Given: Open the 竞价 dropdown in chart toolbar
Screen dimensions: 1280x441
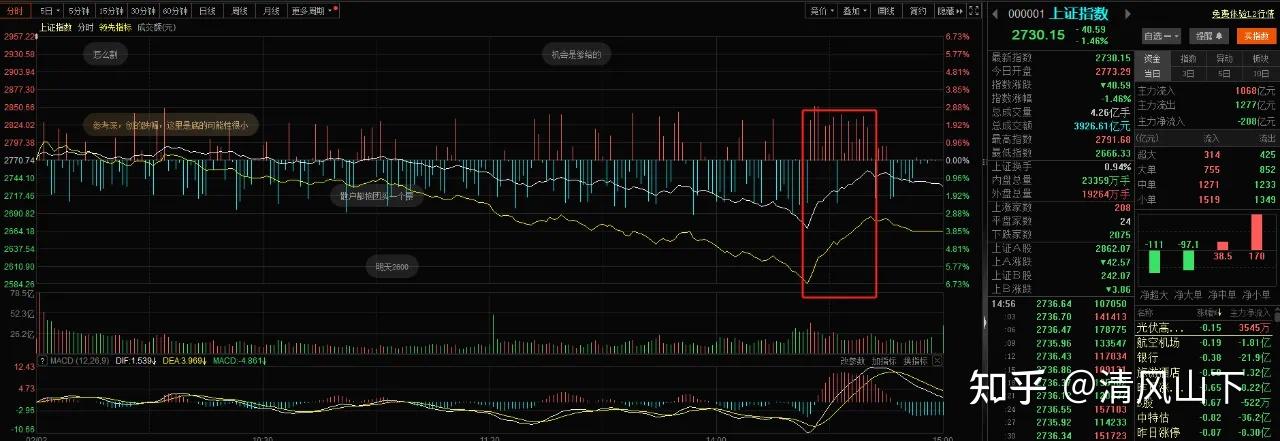Looking at the screenshot, I should tap(821, 11).
